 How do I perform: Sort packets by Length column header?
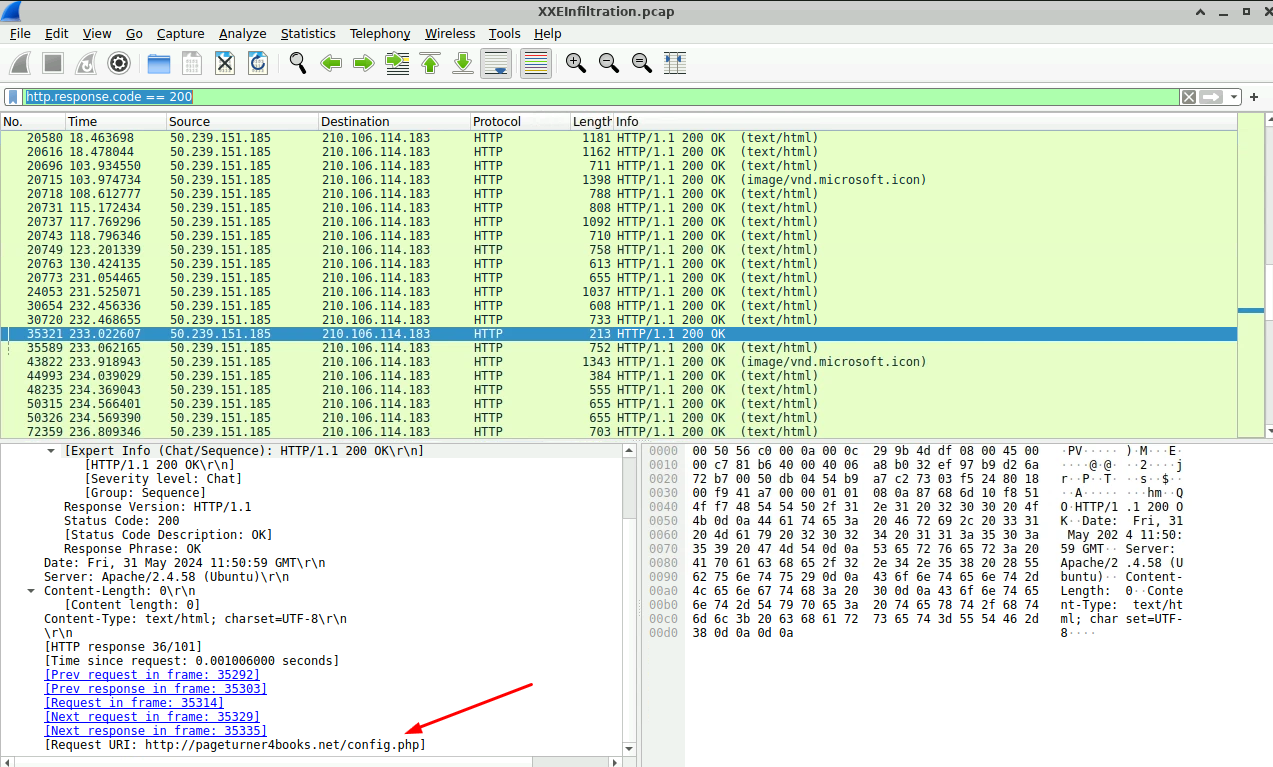[x=591, y=121]
